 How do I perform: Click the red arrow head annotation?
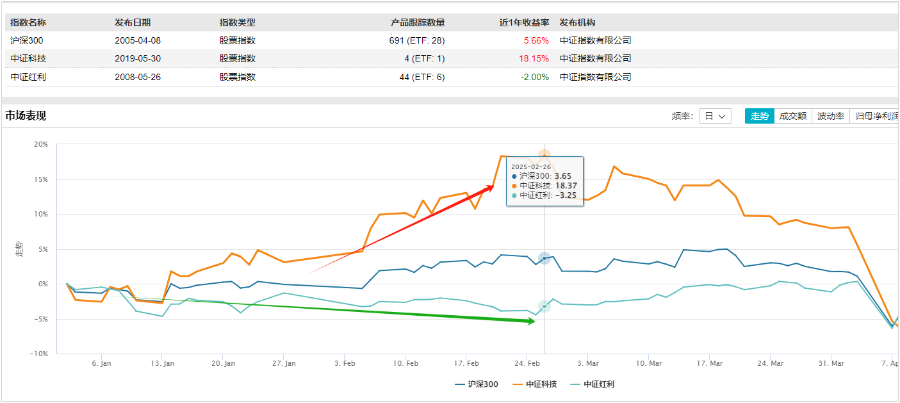490,187
